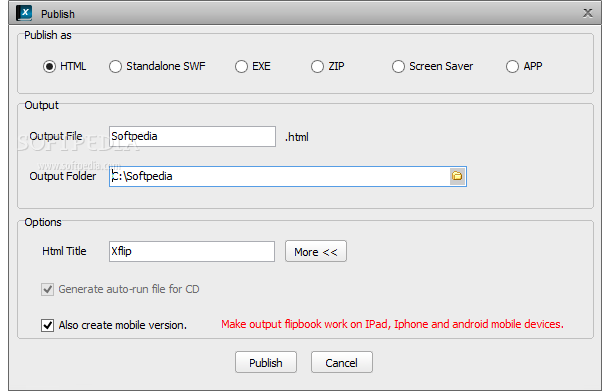The height and width of the screenshot is (391, 602).
Task: Click the Xflip app icon in title bar
Action: [24, 13]
